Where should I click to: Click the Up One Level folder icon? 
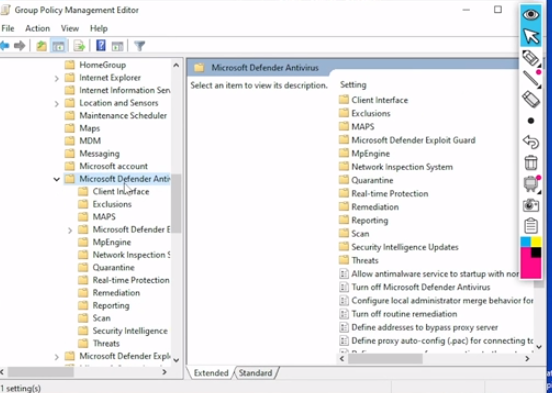42,46
